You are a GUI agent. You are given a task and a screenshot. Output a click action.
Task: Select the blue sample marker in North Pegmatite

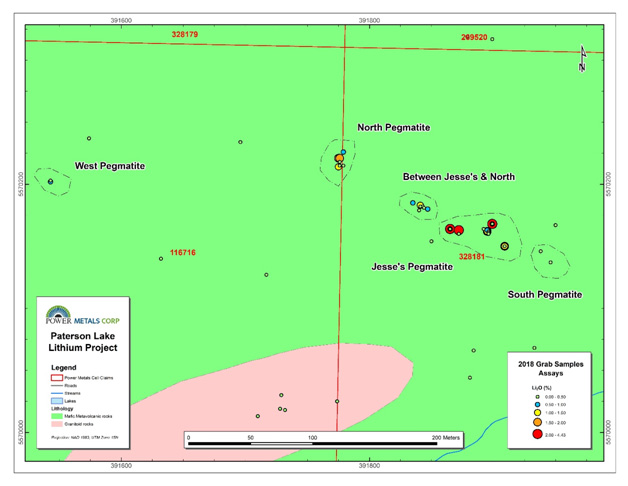coord(343,152)
